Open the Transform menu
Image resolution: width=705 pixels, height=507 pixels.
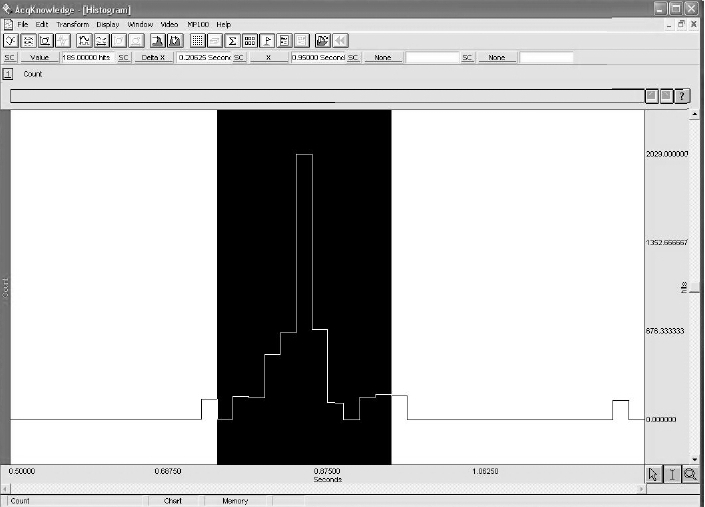[x=73, y=24]
